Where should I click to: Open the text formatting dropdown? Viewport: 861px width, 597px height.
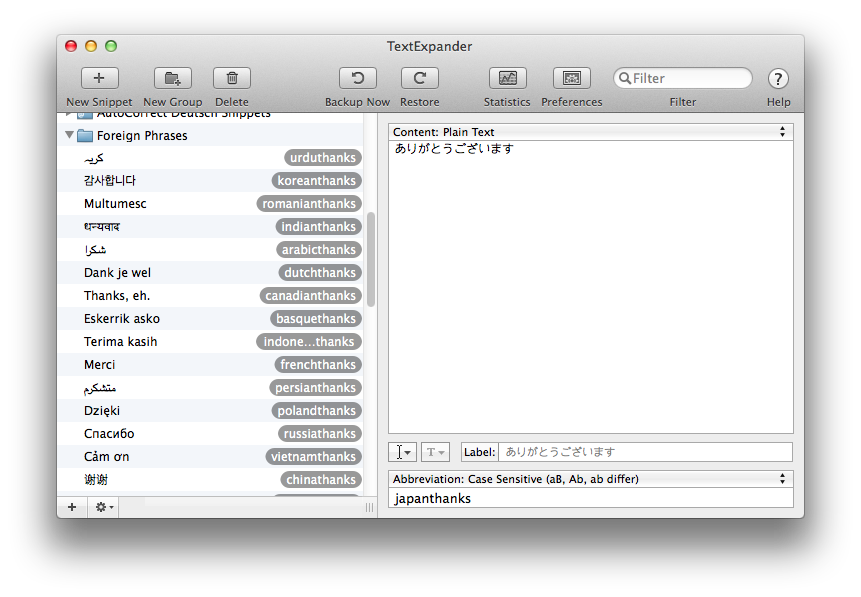click(435, 452)
